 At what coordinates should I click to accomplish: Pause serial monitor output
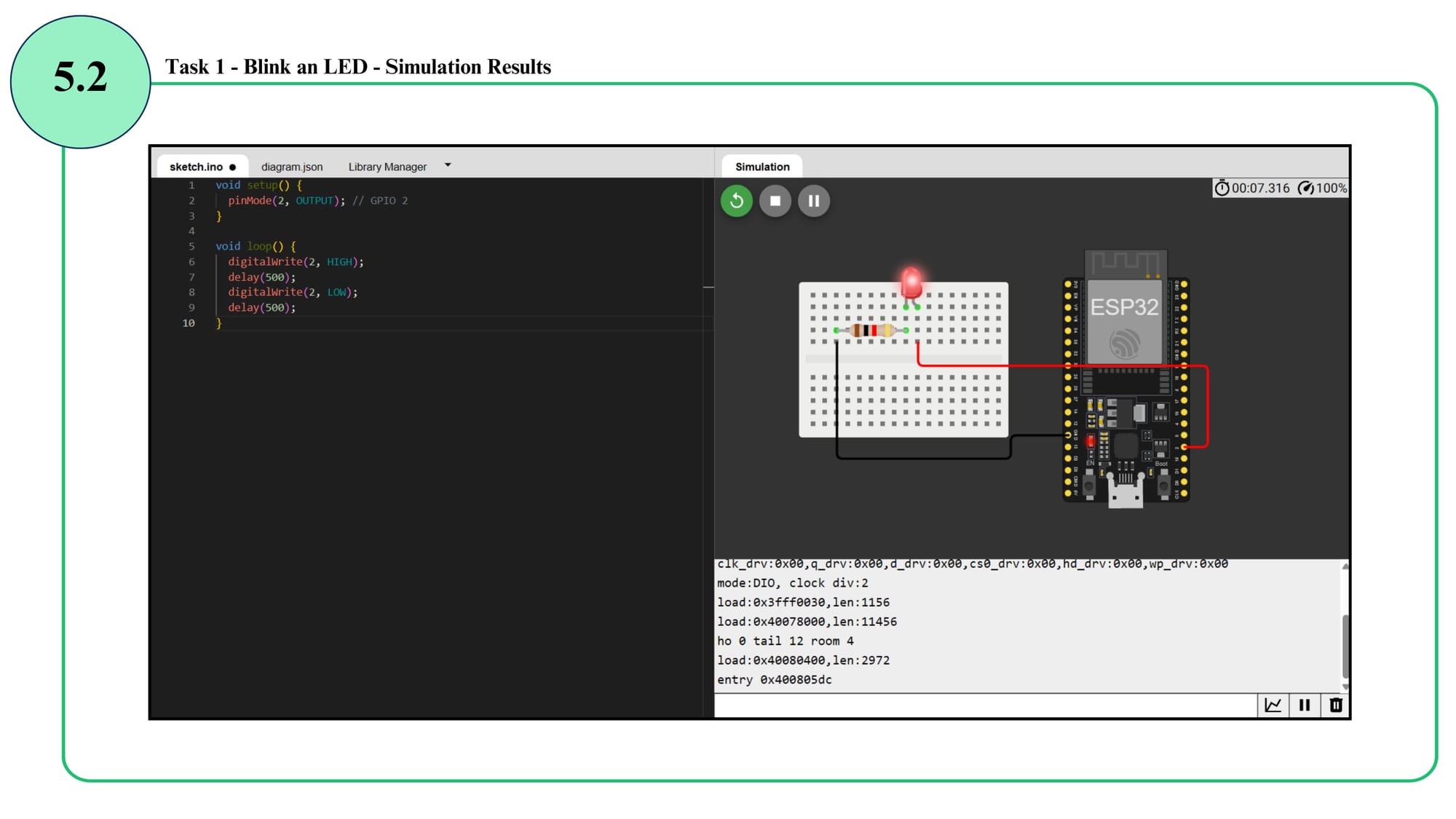(1305, 705)
